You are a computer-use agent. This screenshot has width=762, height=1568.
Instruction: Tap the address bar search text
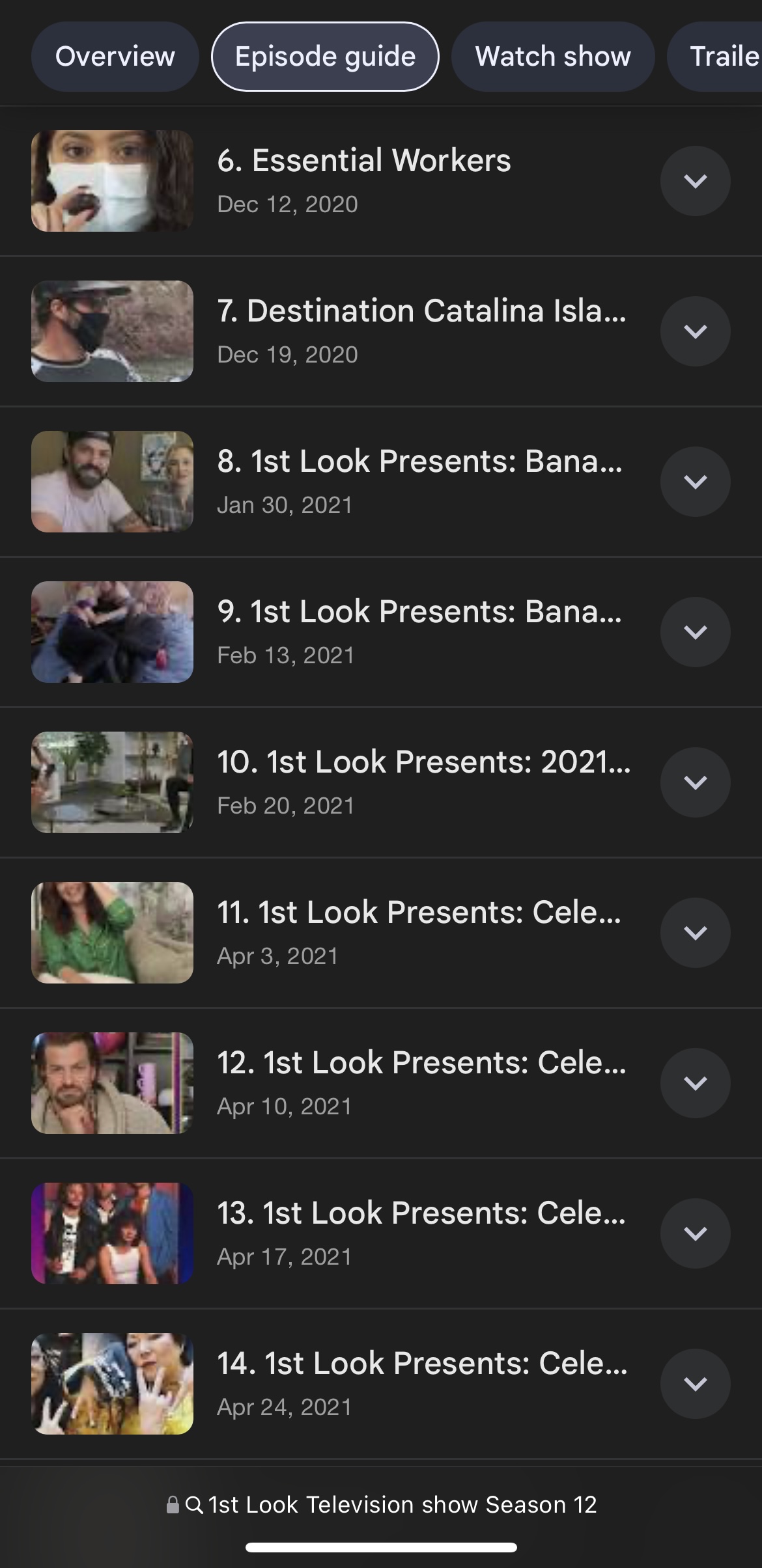402,1505
